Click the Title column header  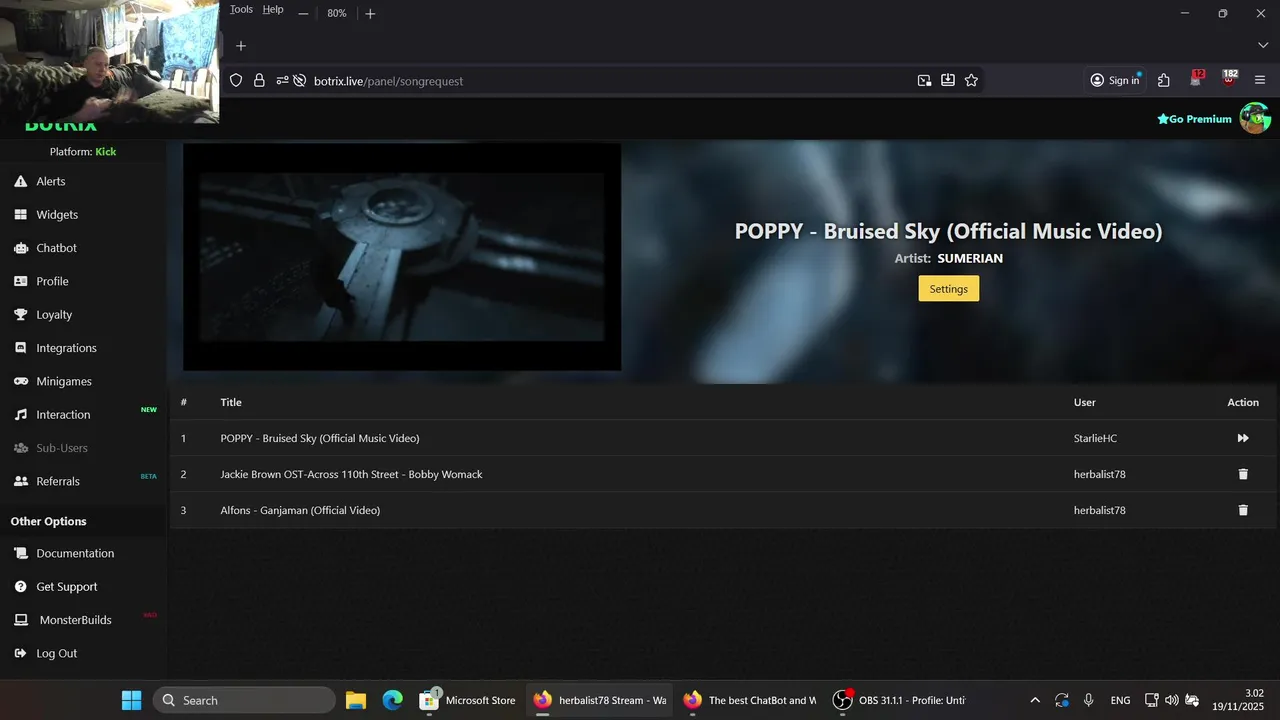pos(231,402)
